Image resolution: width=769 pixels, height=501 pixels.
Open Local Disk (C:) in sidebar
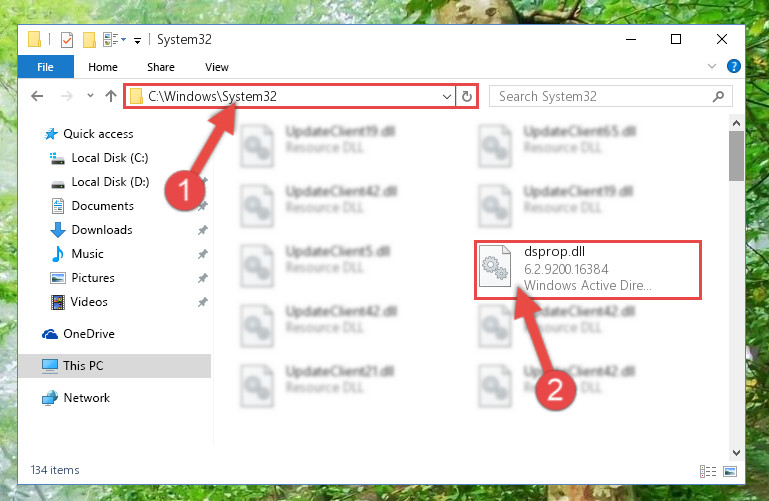110,158
